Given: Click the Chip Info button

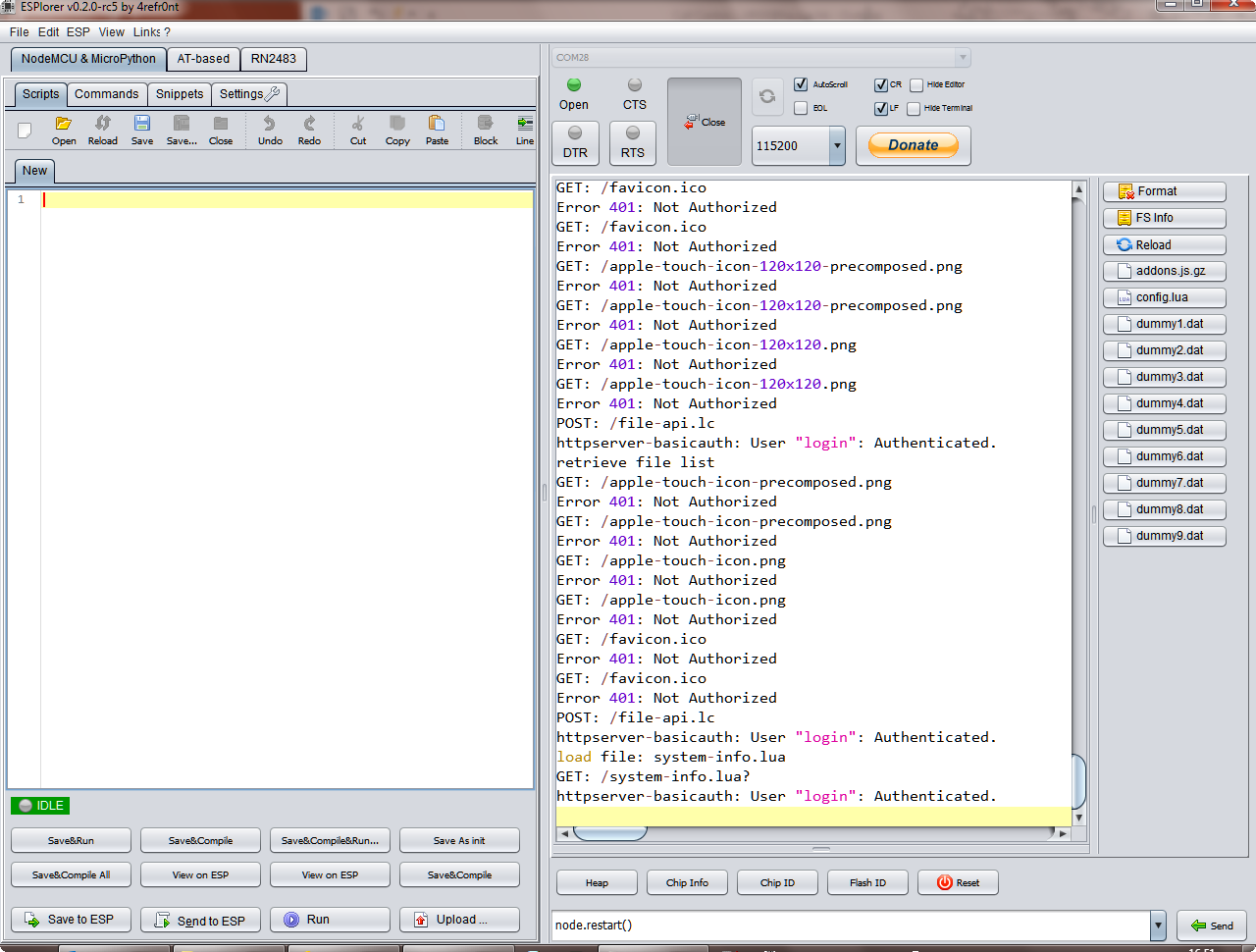Looking at the screenshot, I should click(687, 882).
